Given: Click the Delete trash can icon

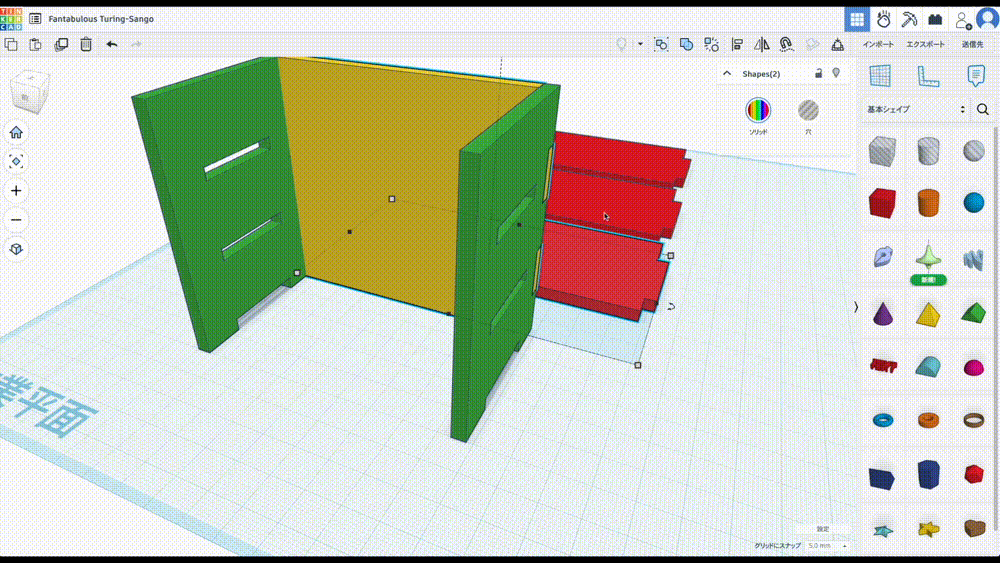Looking at the screenshot, I should [x=87, y=44].
